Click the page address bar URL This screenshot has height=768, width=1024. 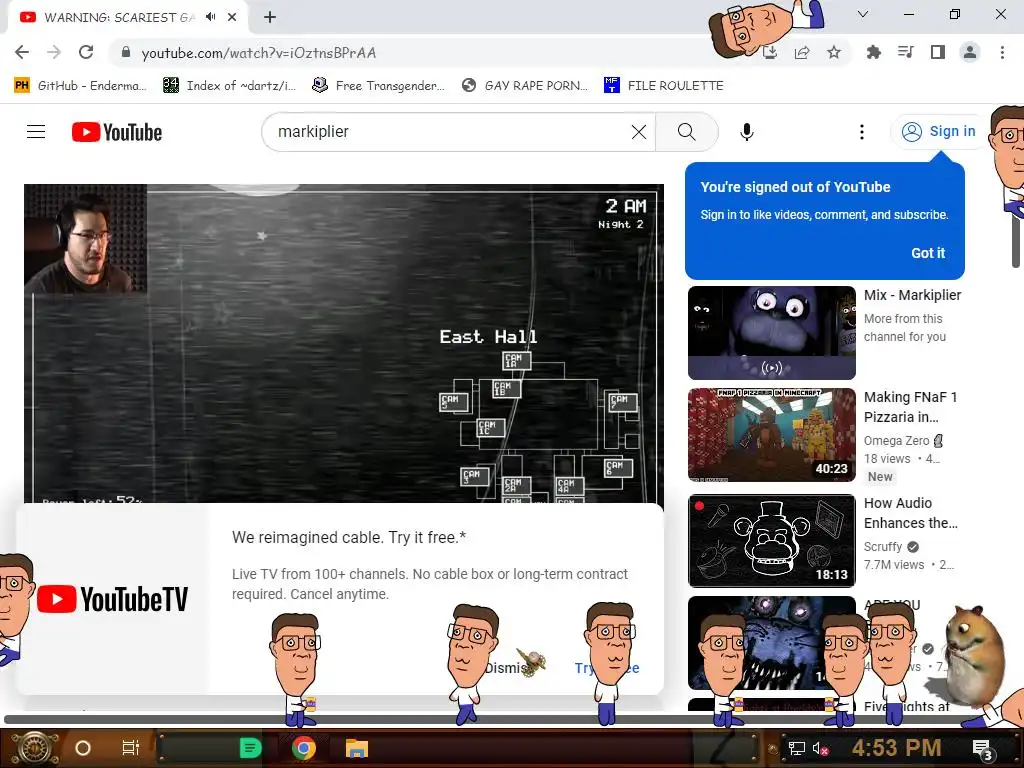tap(259, 53)
